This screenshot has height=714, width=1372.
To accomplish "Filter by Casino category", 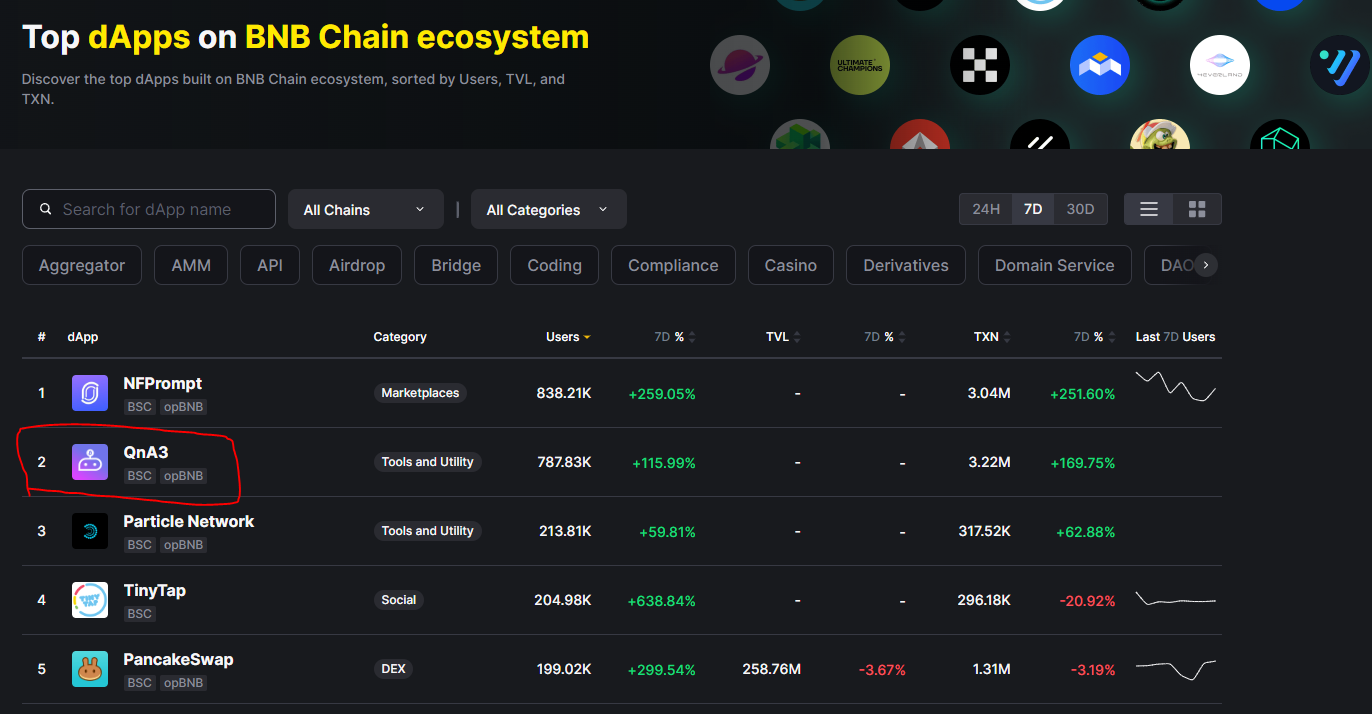I will (791, 265).
